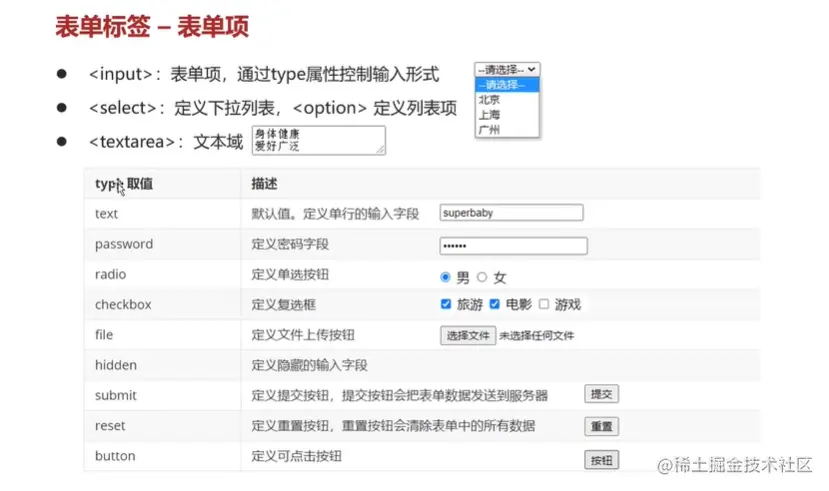
Task: Click the 定义文件上传按钮 description
Action: 303,335
